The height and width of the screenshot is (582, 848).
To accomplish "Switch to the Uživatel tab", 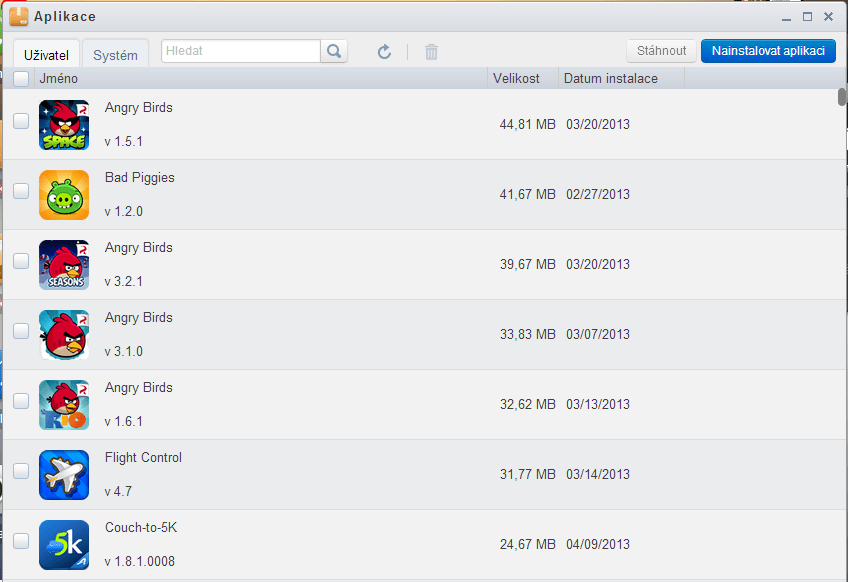I will tap(47, 54).
